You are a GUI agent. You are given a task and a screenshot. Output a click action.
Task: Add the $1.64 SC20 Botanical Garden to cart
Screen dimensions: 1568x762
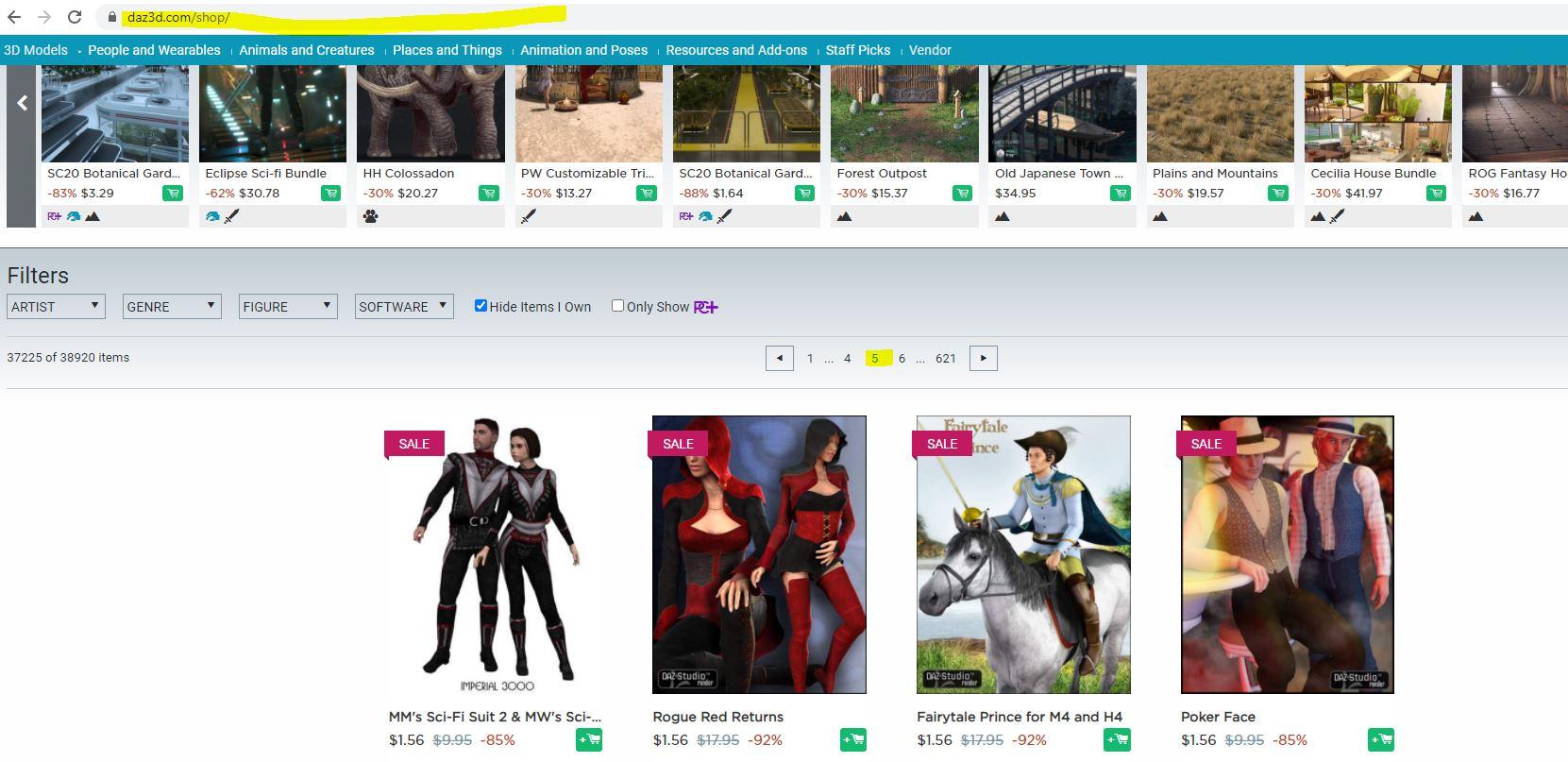pos(804,194)
